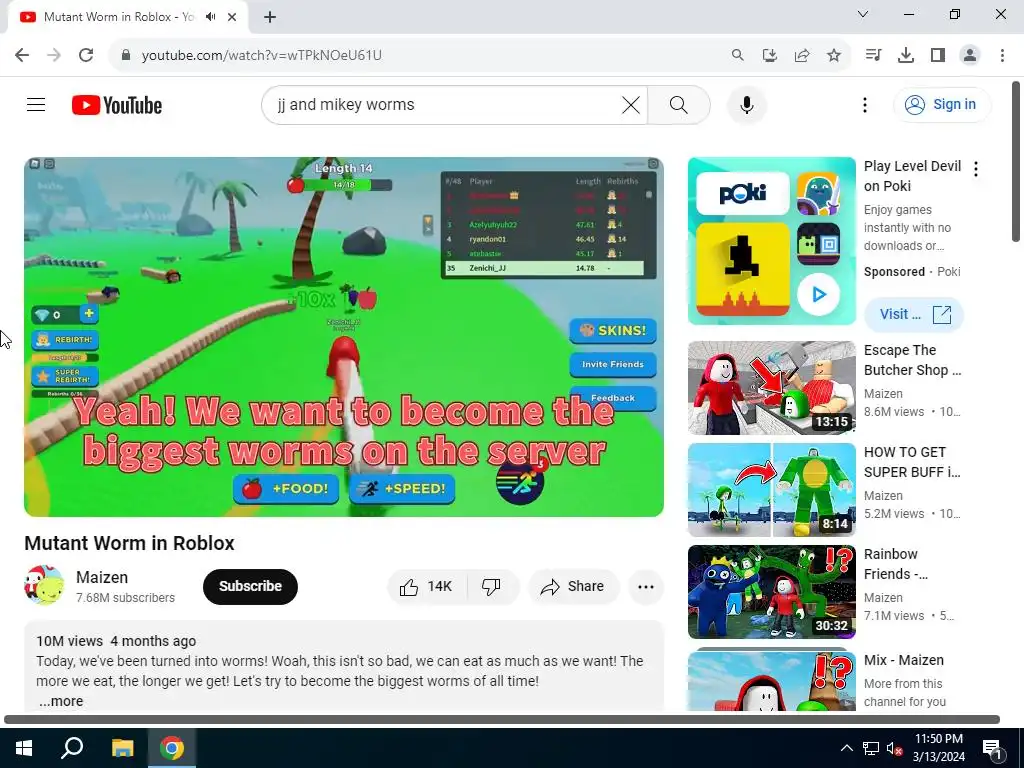The width and height of the screenshot is (1024, 768).
Task: Click 10M views text in description
Action: (x=69, y=641)
